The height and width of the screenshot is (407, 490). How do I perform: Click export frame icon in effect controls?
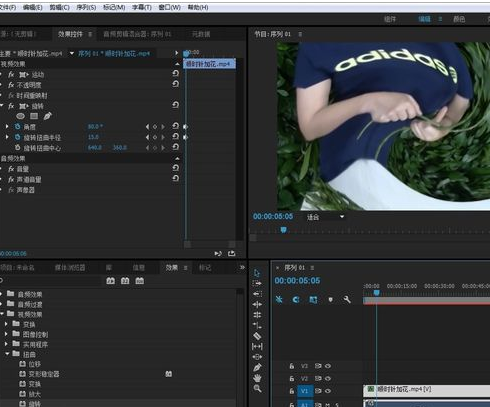coord(231,254)
